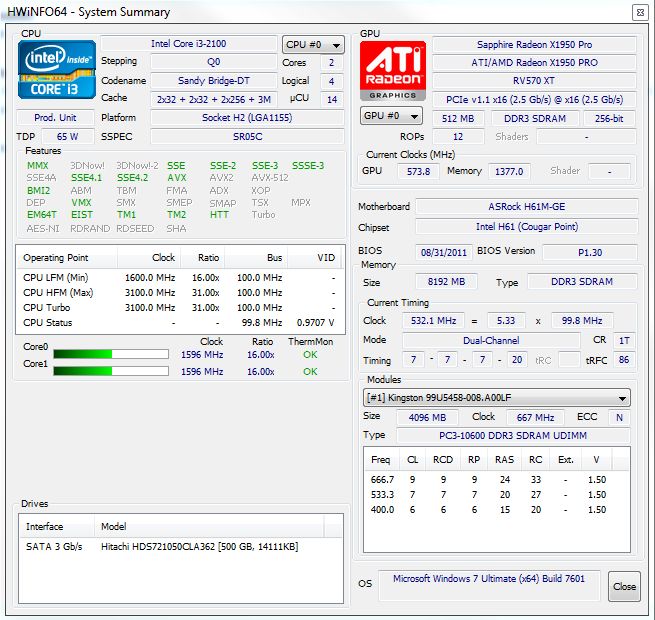Viewport: 655px width, 620px height.
Task: Click the Freq column header in the memory timings table
Action: pos(381,460)
